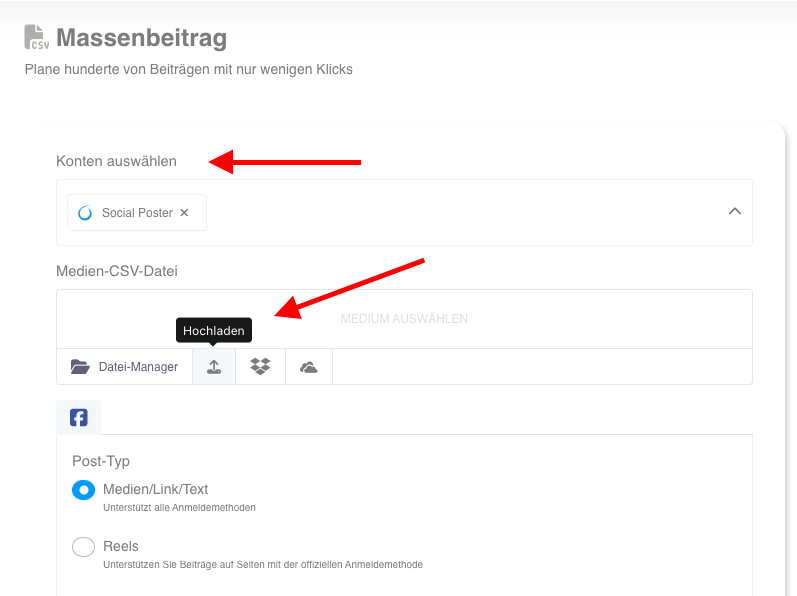This screenshot has width=797, height=596.
Task: Open the OneDrive cloud icon
Action: coord(309,367)
